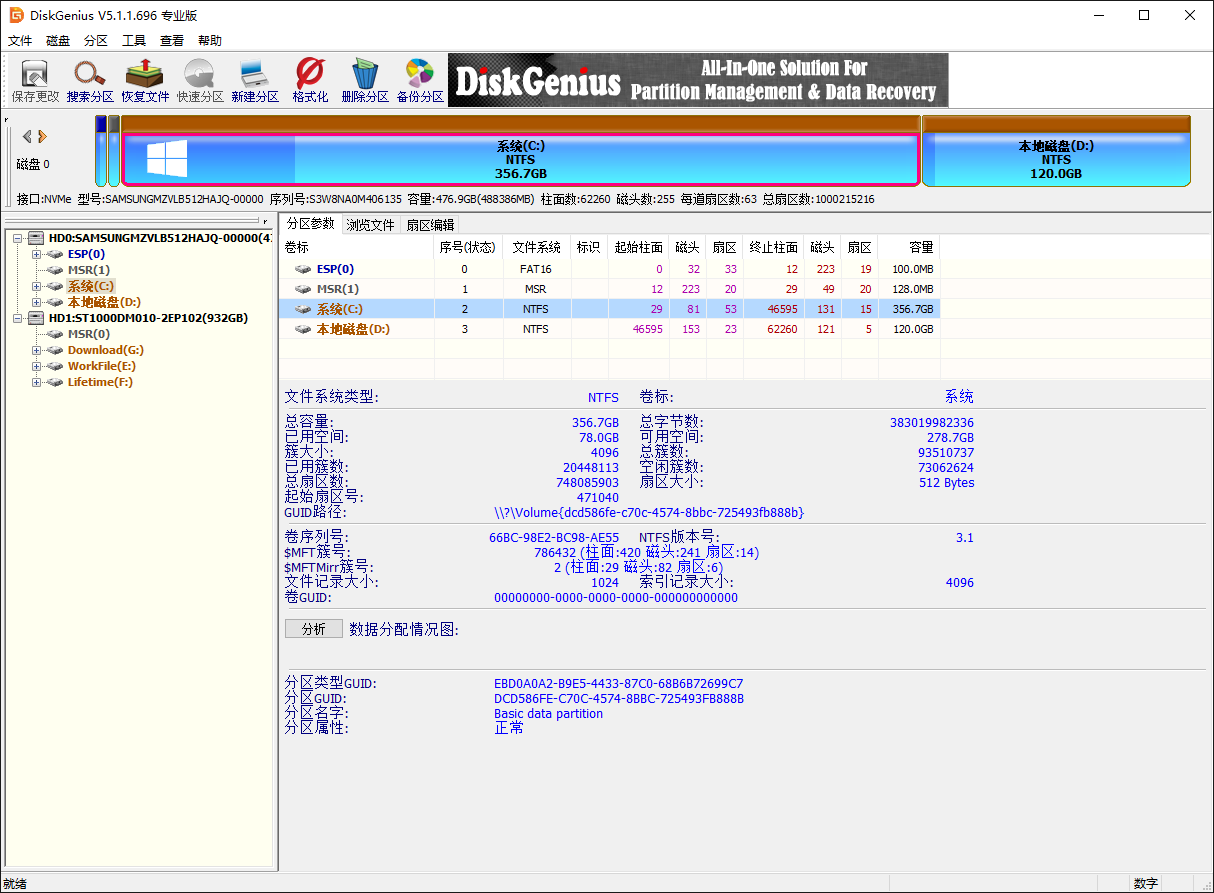
Task: Click the GUID path volume value
Action: (649, 512)
